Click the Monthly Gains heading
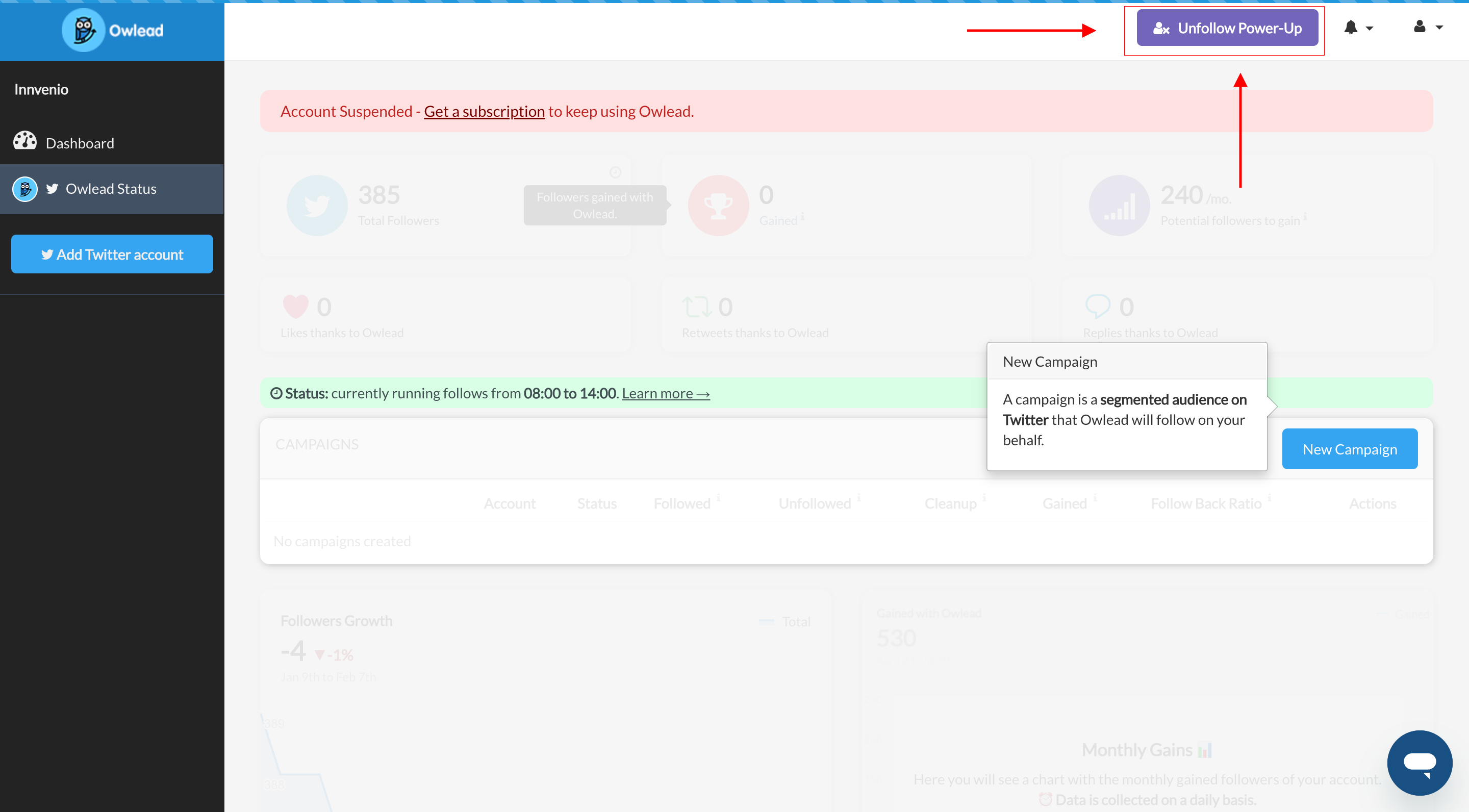 pyautogui.click(x=1136, y=749)
